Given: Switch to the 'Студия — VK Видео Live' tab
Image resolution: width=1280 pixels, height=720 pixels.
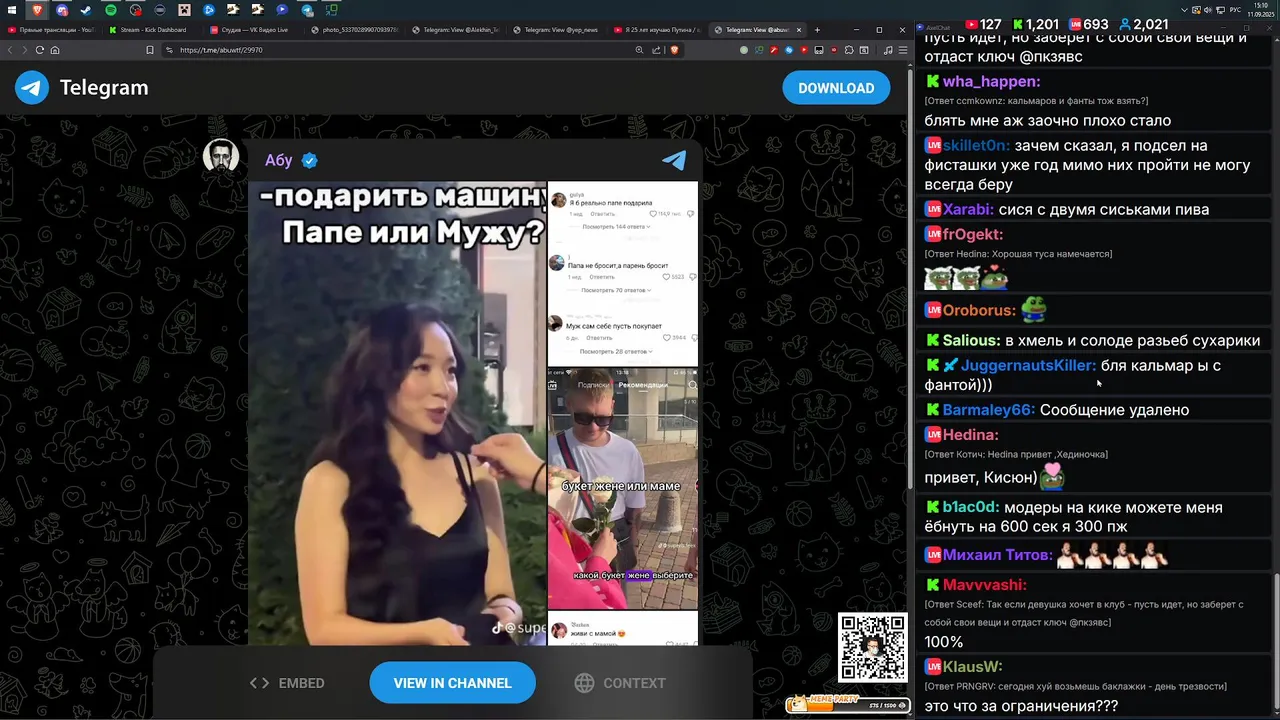Looking at the screenshot, I should click(254, 30).
